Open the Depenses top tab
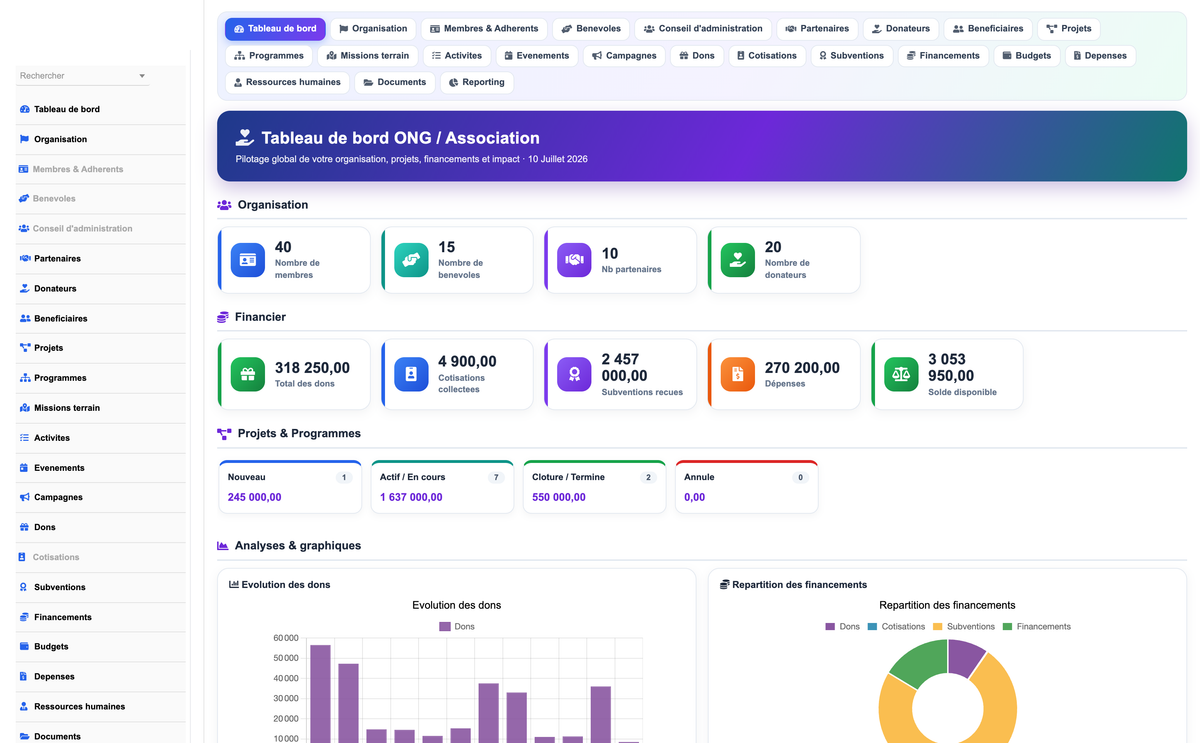The width and height of the screenshot is (1200, 743). [x=1100, y=56]
